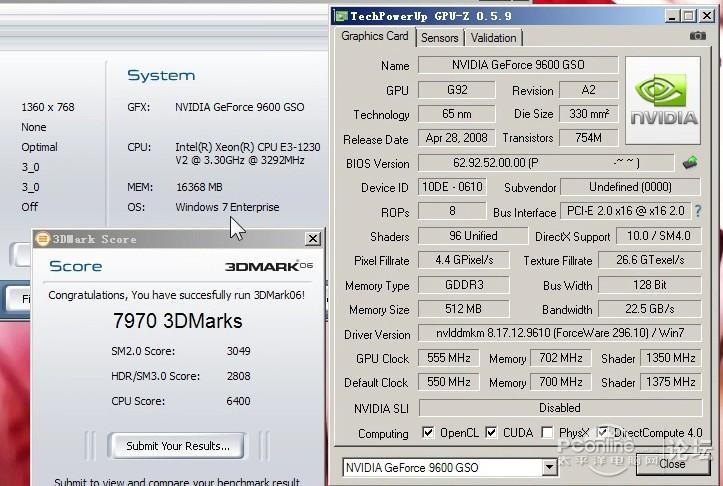The height and width of the screenshot is (486, 723).
Task: Click the MEM value 16368 MB
Action: pyautogui.click(x=199, y=187)
